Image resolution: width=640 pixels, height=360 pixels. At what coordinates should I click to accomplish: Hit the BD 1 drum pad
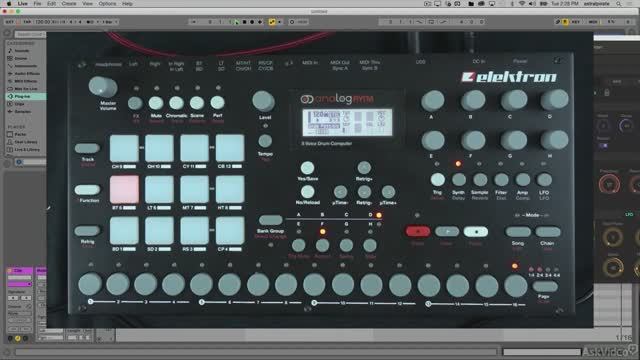124,231
